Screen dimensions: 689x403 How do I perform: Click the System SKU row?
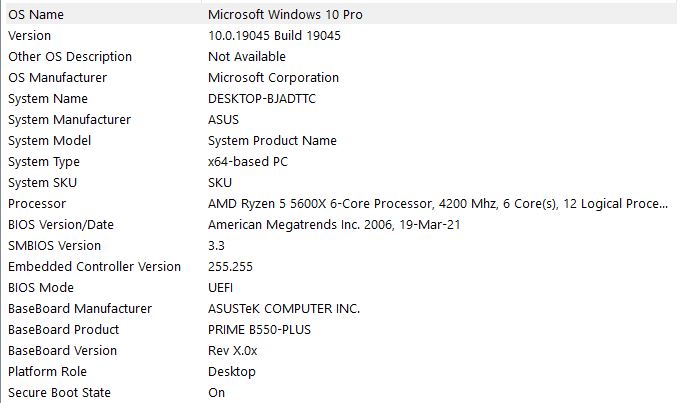pos(42,182)
